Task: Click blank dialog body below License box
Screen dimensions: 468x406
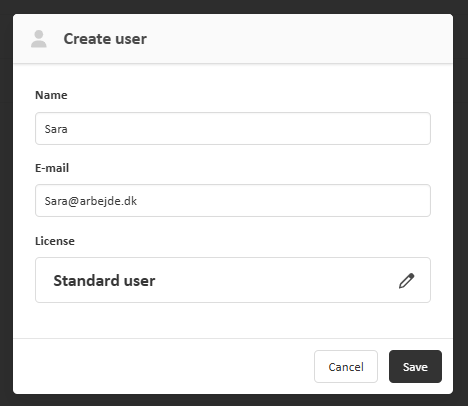Action: tap(233, 321)
